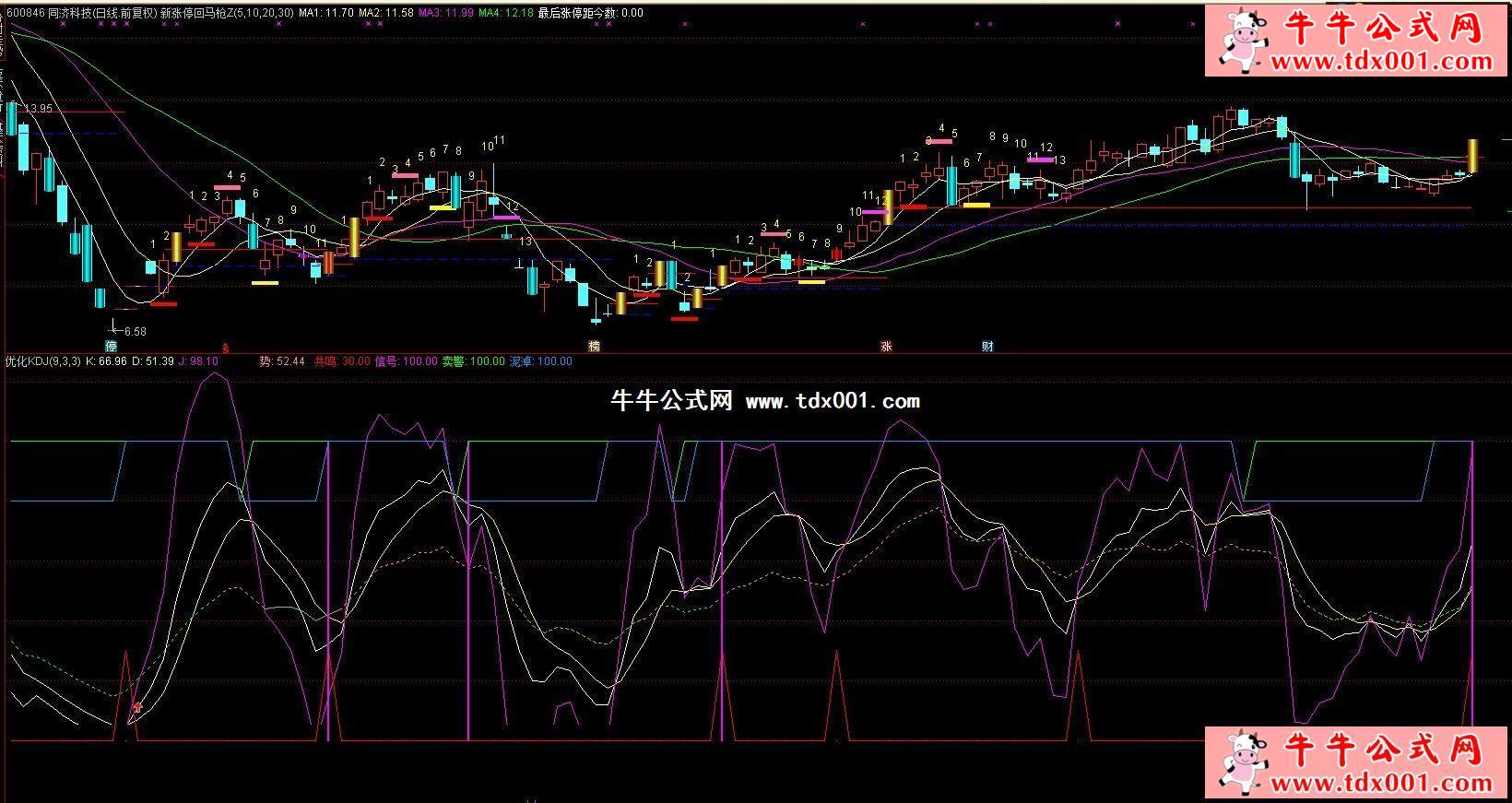Image resolution: width=1512 pixels, height=803 pixels.
Task: Click the MA2: 11.58 value
Action: (385, 13)
